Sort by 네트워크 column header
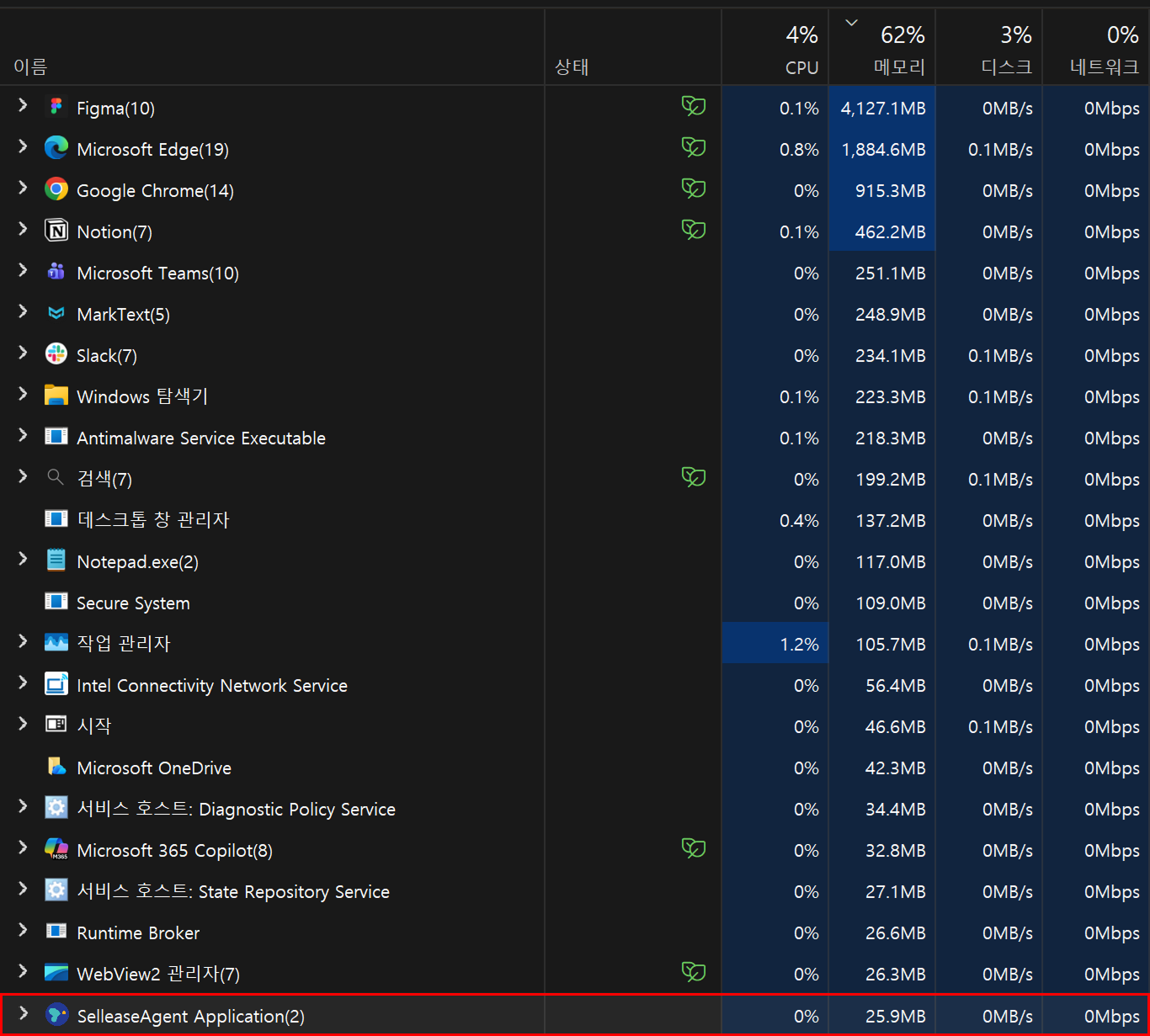 point(1096,47)
